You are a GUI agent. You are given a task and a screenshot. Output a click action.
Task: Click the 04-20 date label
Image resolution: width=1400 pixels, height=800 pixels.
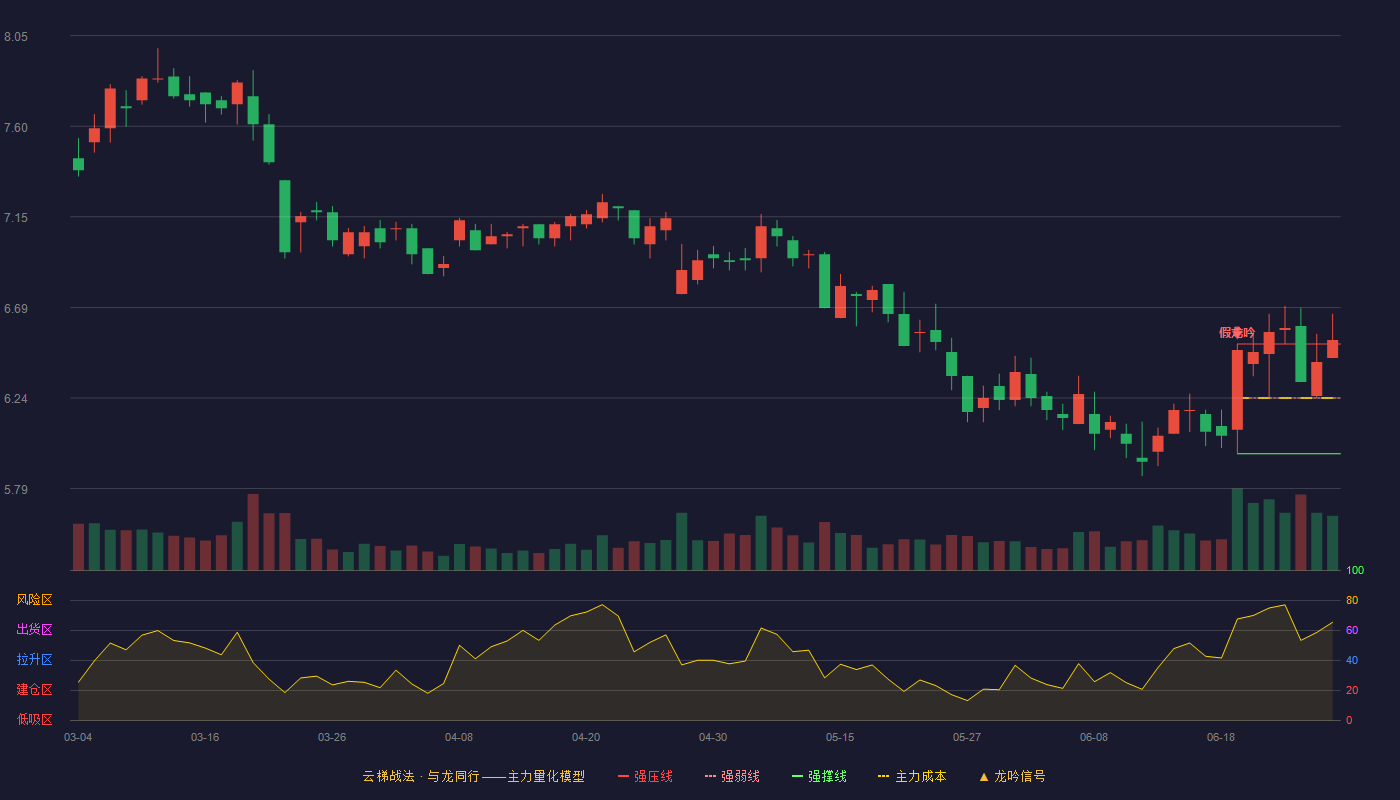click(586, 737)
